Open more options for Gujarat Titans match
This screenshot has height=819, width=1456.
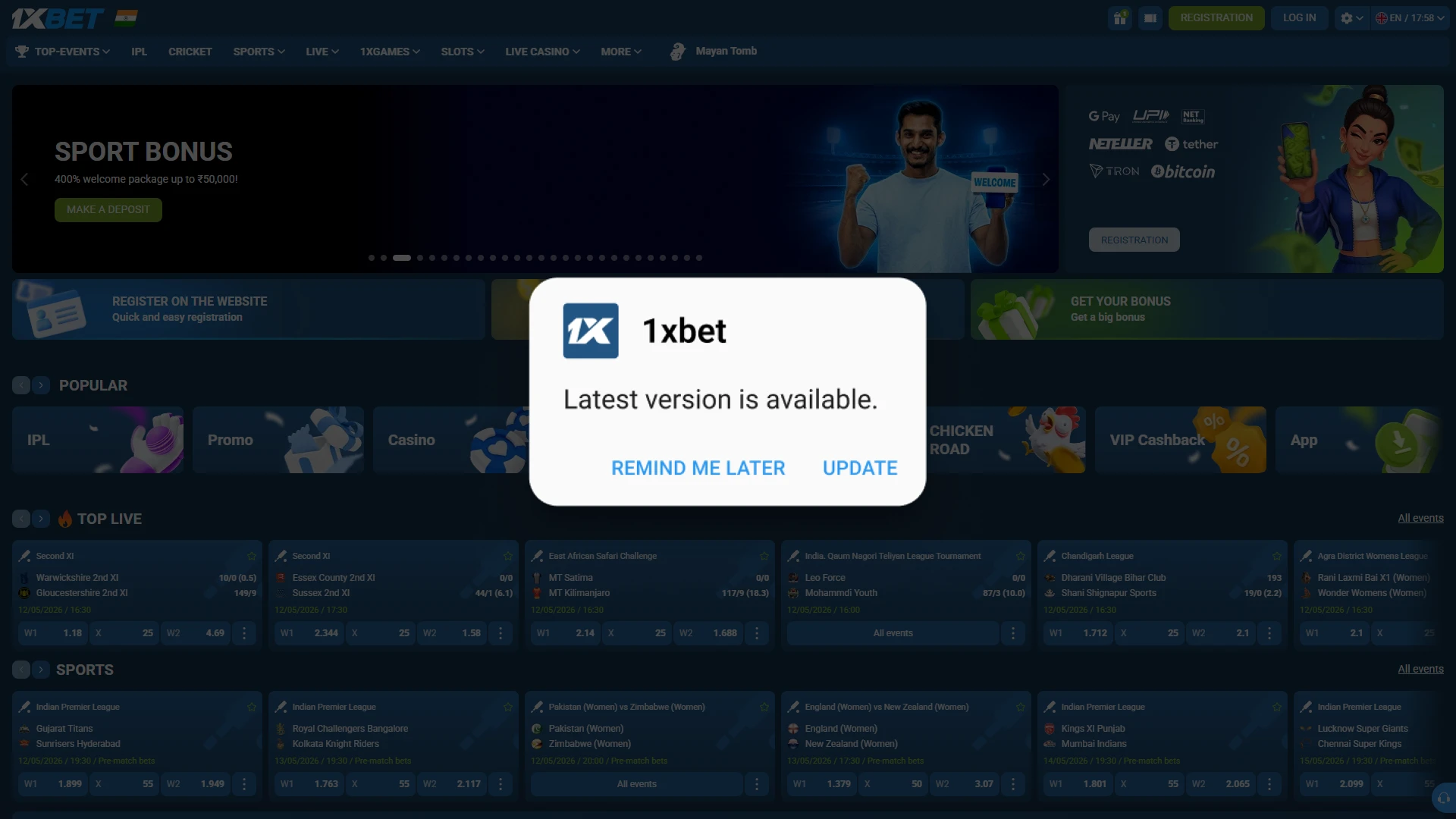point(244,784)
